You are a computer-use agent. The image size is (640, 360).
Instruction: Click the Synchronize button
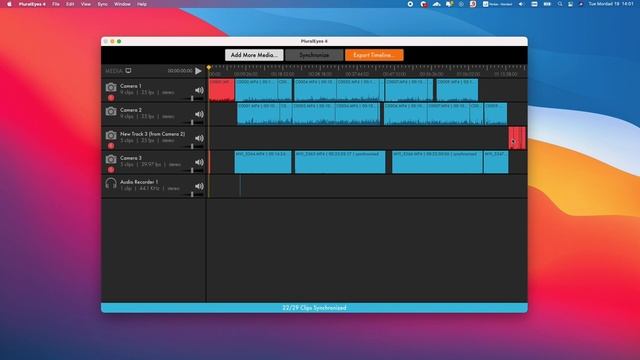(314, 55)
